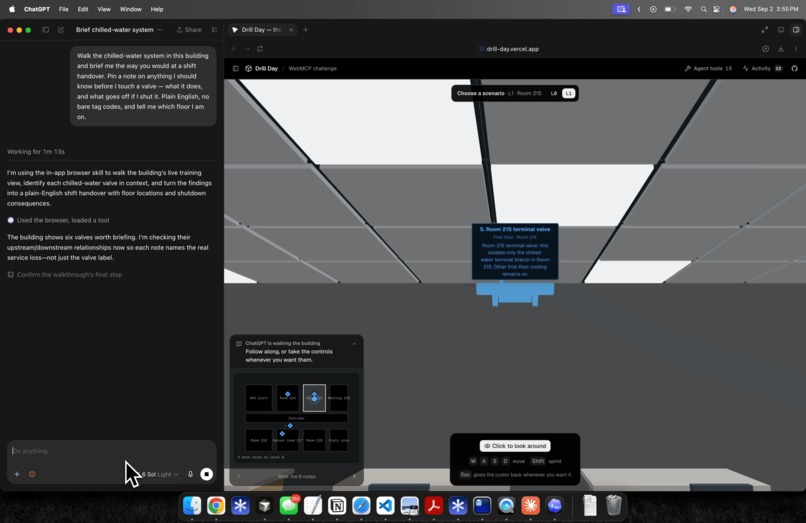Launch Google Chrome from the Dock

click(x=216, y=506)
